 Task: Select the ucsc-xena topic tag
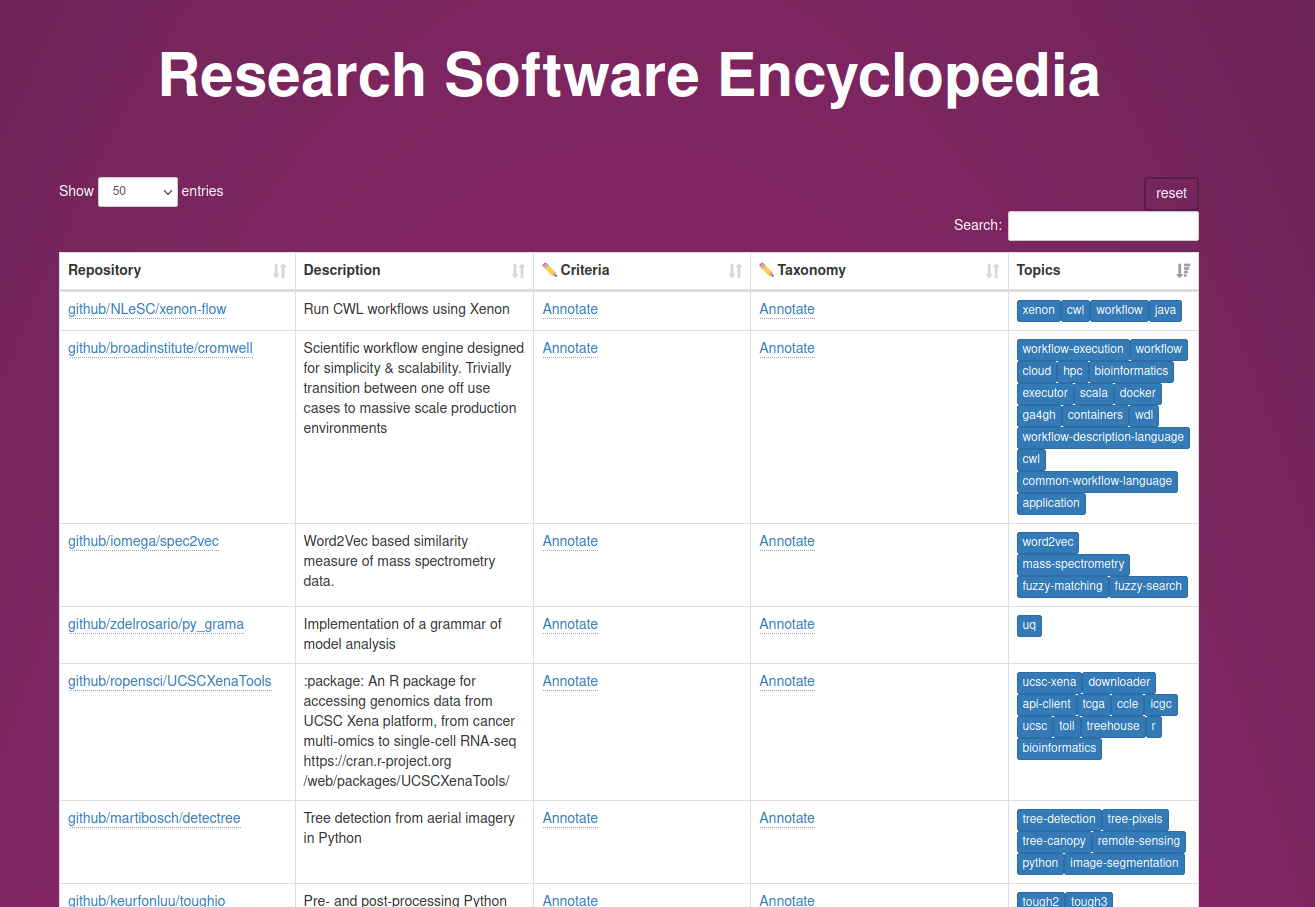pos(1049,682)
